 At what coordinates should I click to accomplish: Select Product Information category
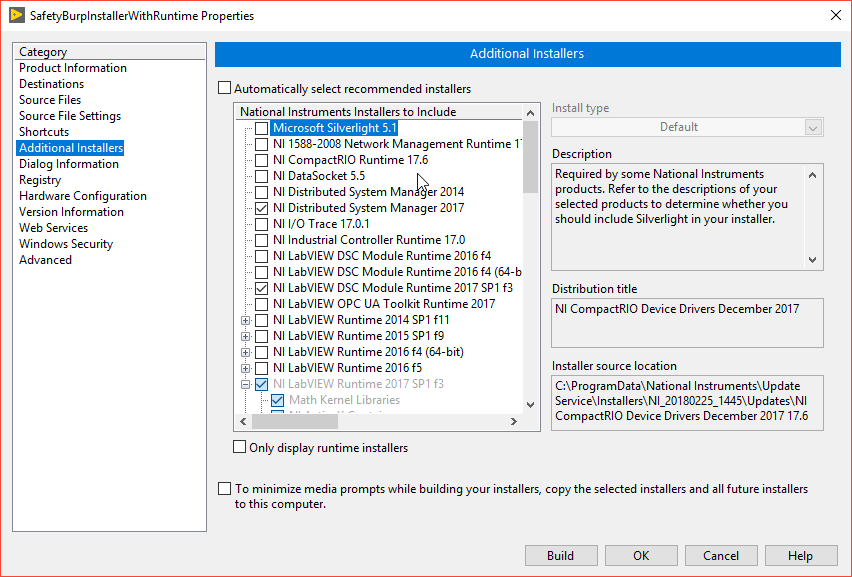point(73,68)
